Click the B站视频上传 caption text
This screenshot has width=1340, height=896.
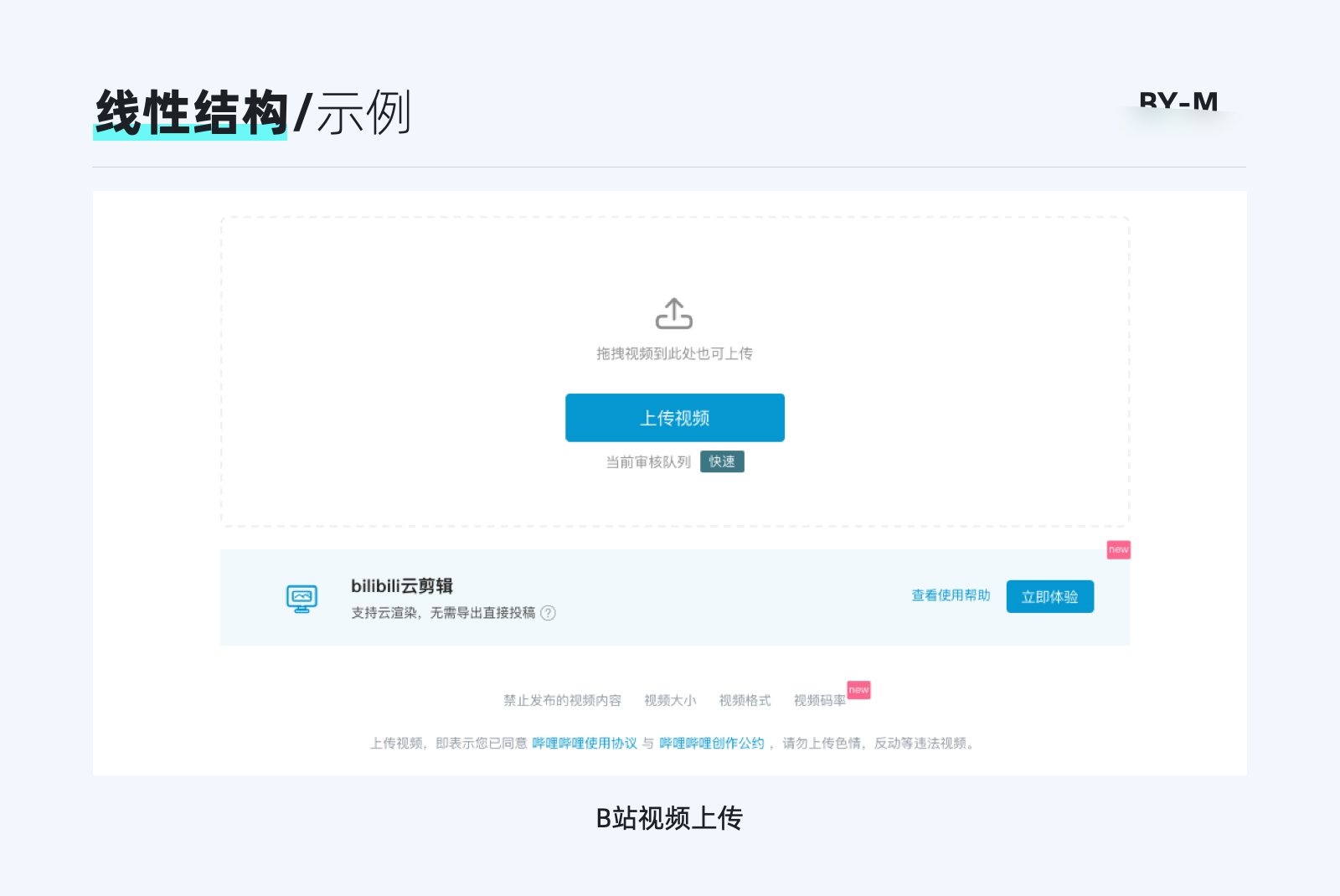click(669, 818)
